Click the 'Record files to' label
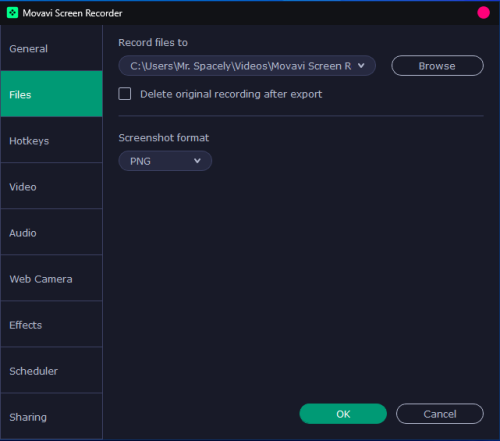Viewport: 500px width, 441px height. coord(153,43)
